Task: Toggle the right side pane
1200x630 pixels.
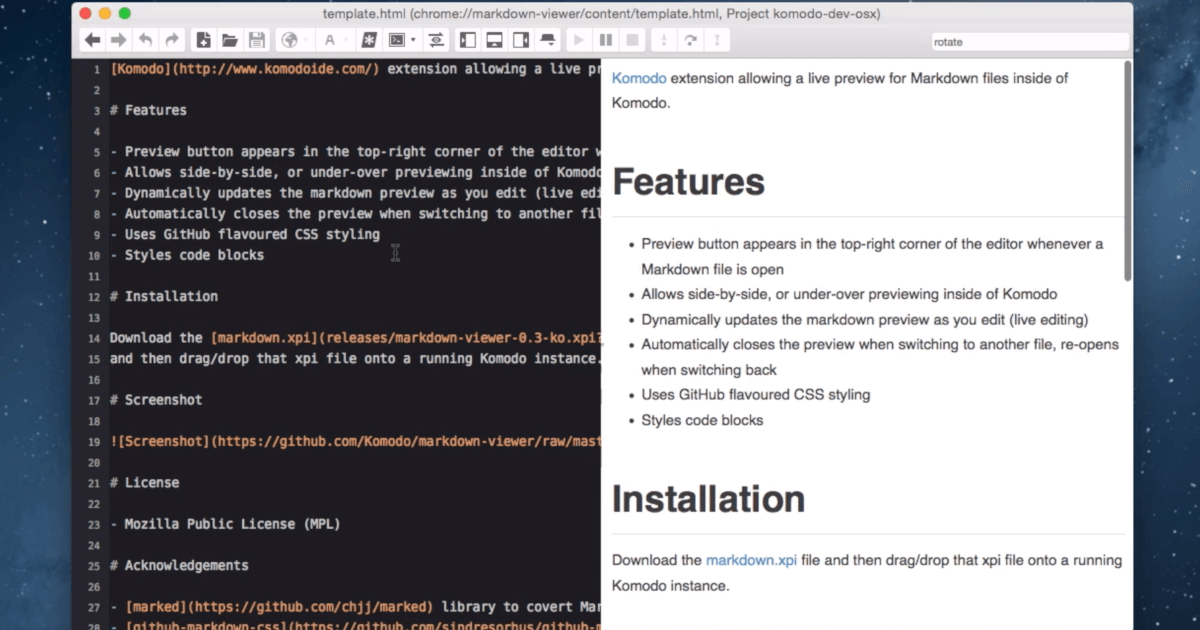Action: point(521,40)
